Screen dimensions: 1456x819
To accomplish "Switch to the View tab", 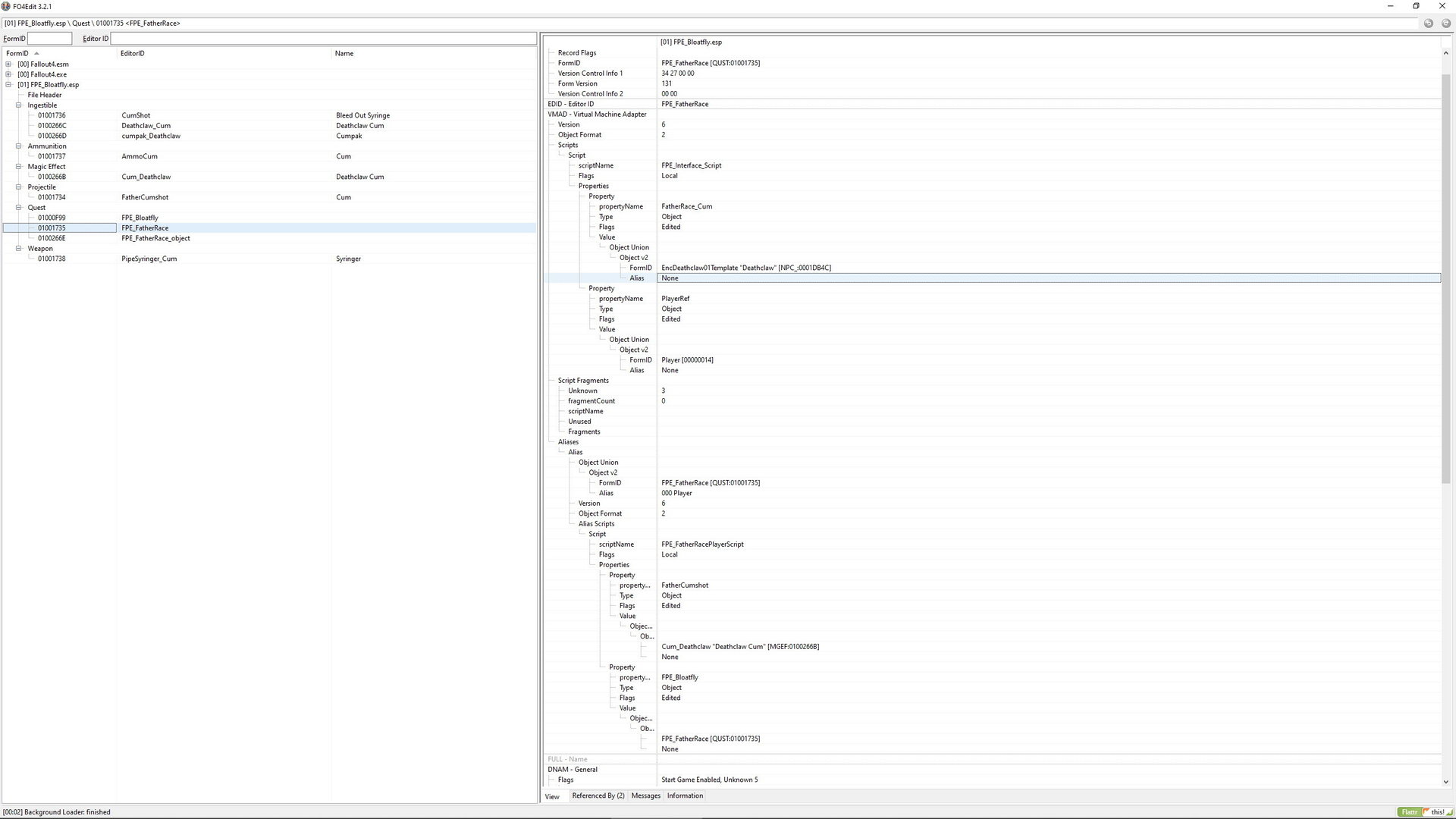I will [552, 796].
